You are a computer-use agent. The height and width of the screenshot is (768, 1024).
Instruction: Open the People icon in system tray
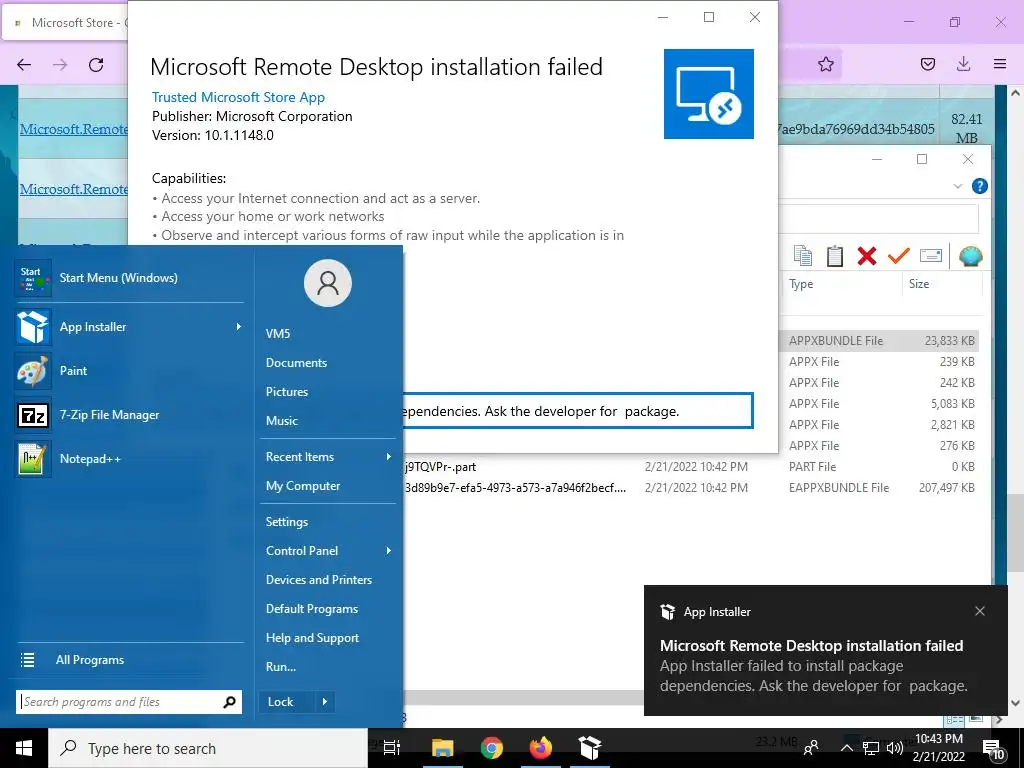[812, 748]
